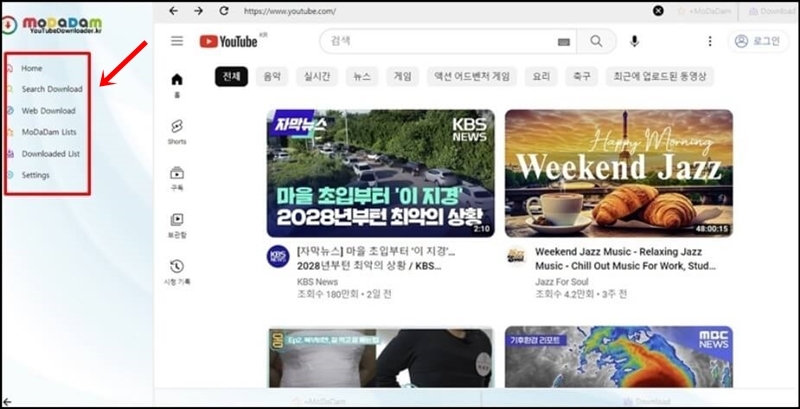Select the 최근에 업로드된 동영상 filter chip
This screenshot has height=409, width=800.
coord(660,76)
